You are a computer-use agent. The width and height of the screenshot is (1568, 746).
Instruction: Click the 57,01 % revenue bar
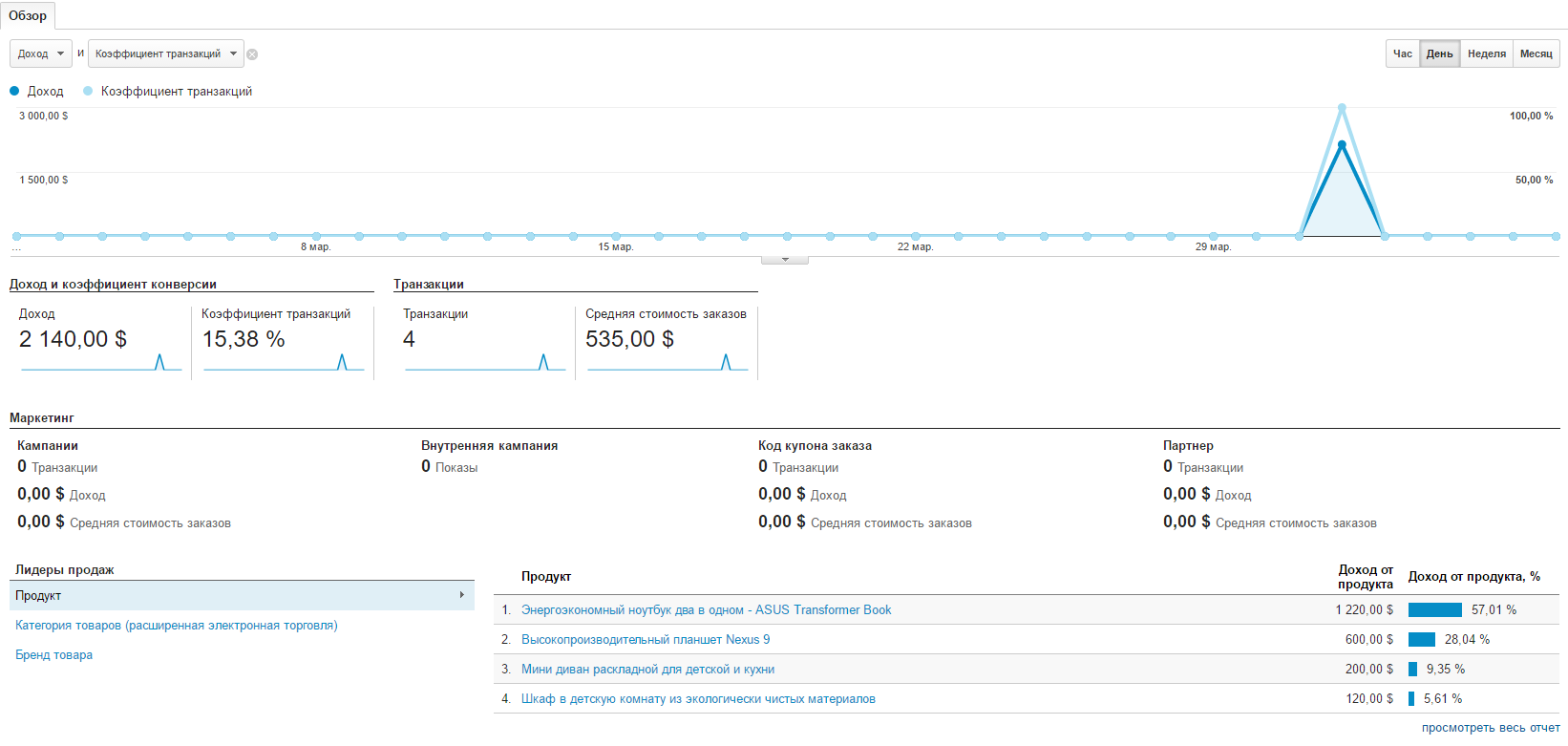[x=1435, y=609]
